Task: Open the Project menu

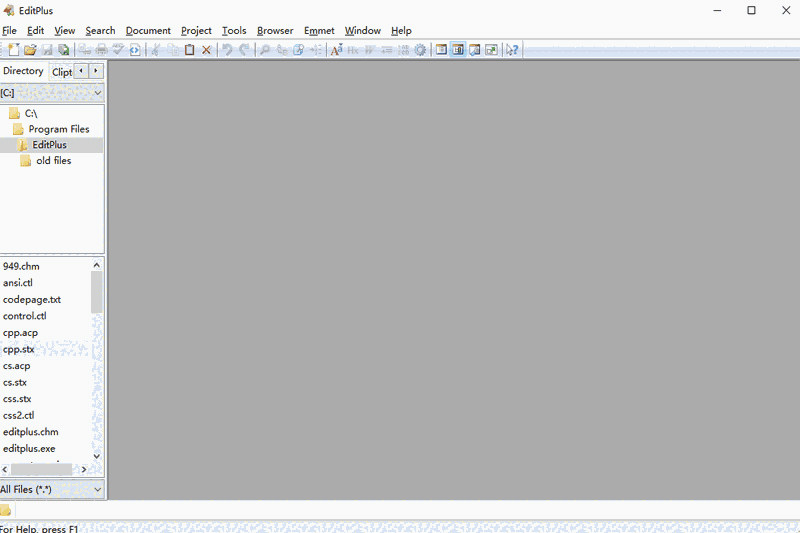Action: tap(196, 31)
